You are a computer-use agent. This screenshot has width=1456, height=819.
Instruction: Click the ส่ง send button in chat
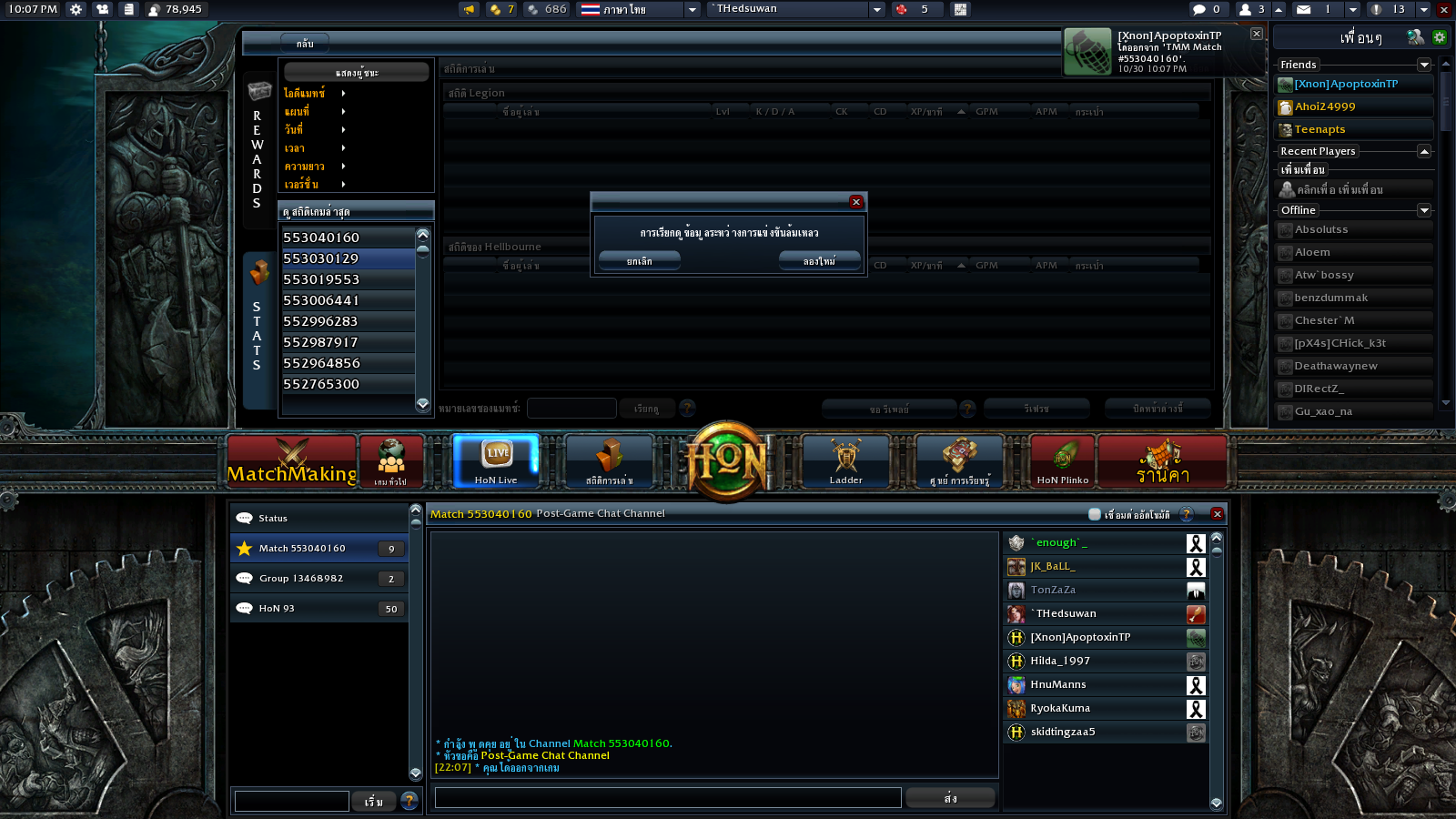pyautogui.click(x=950, y=798)
